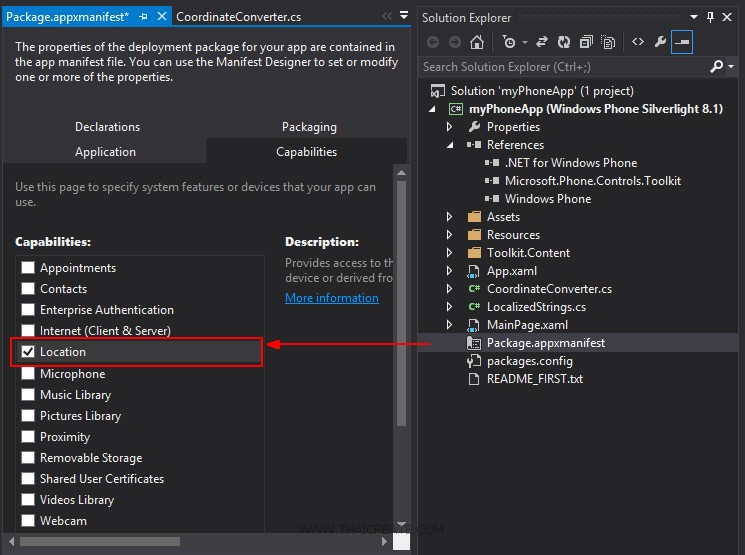Select MainPage.xaml in Solution Explorer
The image size is (745, 555).
coord(526,325)
